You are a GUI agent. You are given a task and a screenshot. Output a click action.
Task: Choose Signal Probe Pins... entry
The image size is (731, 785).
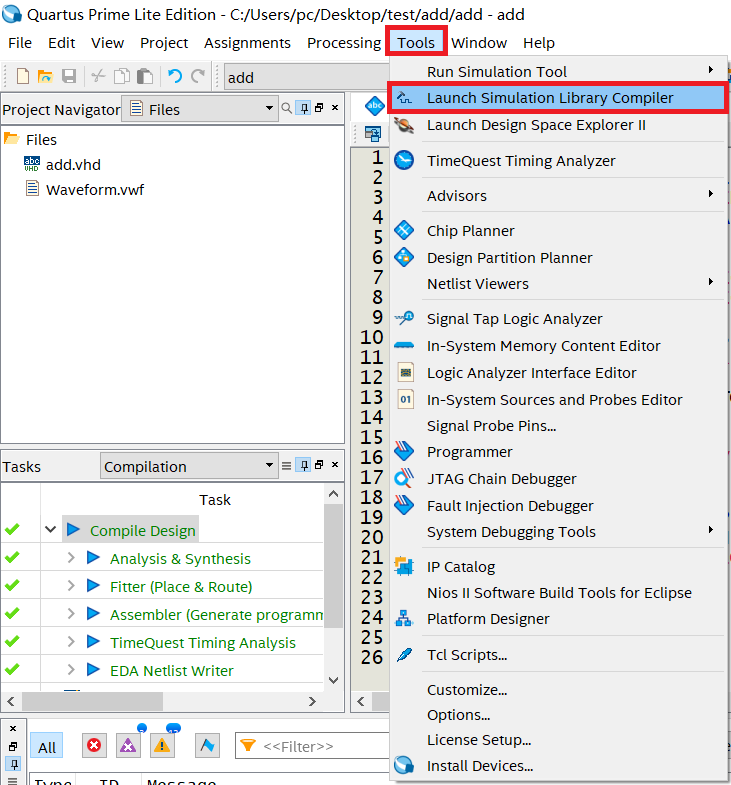point(558,426)
